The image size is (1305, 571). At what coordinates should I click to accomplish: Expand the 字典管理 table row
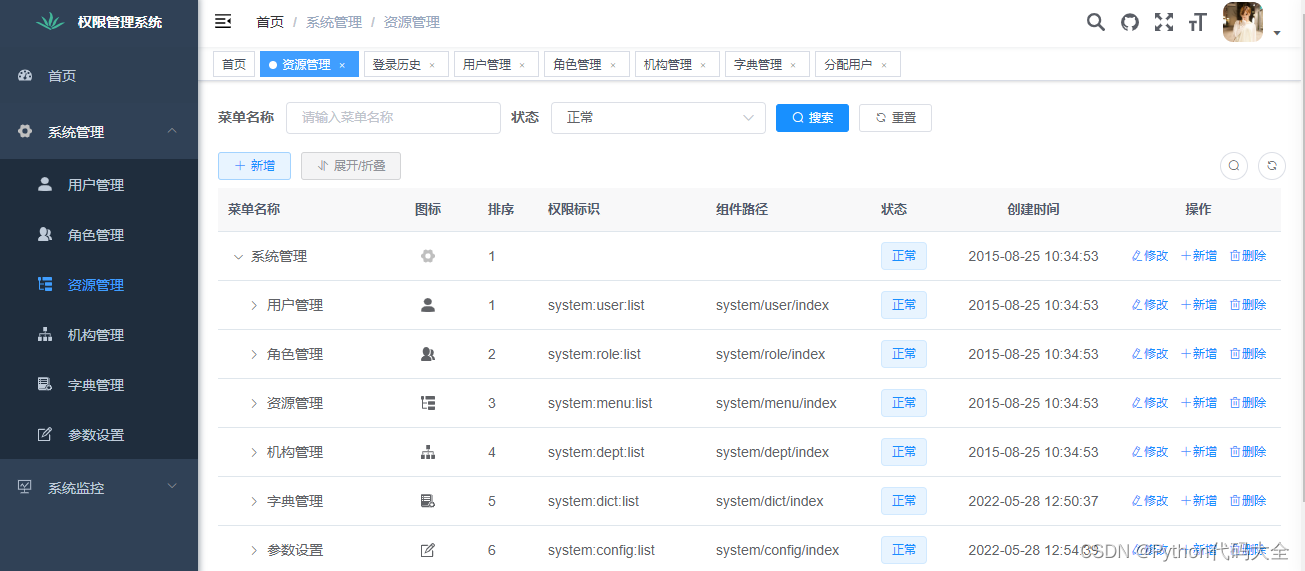click(254, 502)
